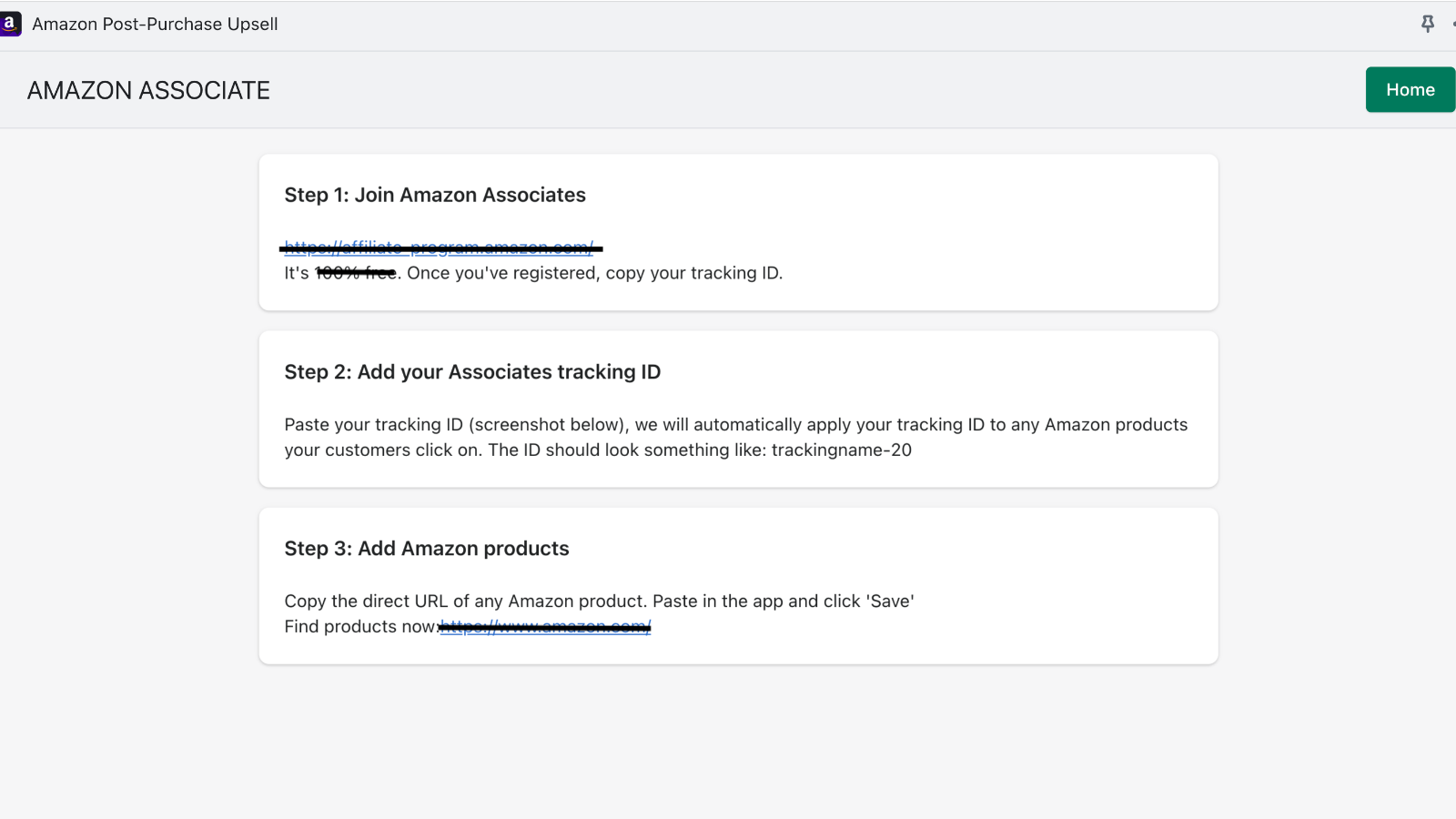Open the affiliate-program.amazon.com link
Image resolution: width=1456 pixels, height=819 pixels.
click(440, 248)
